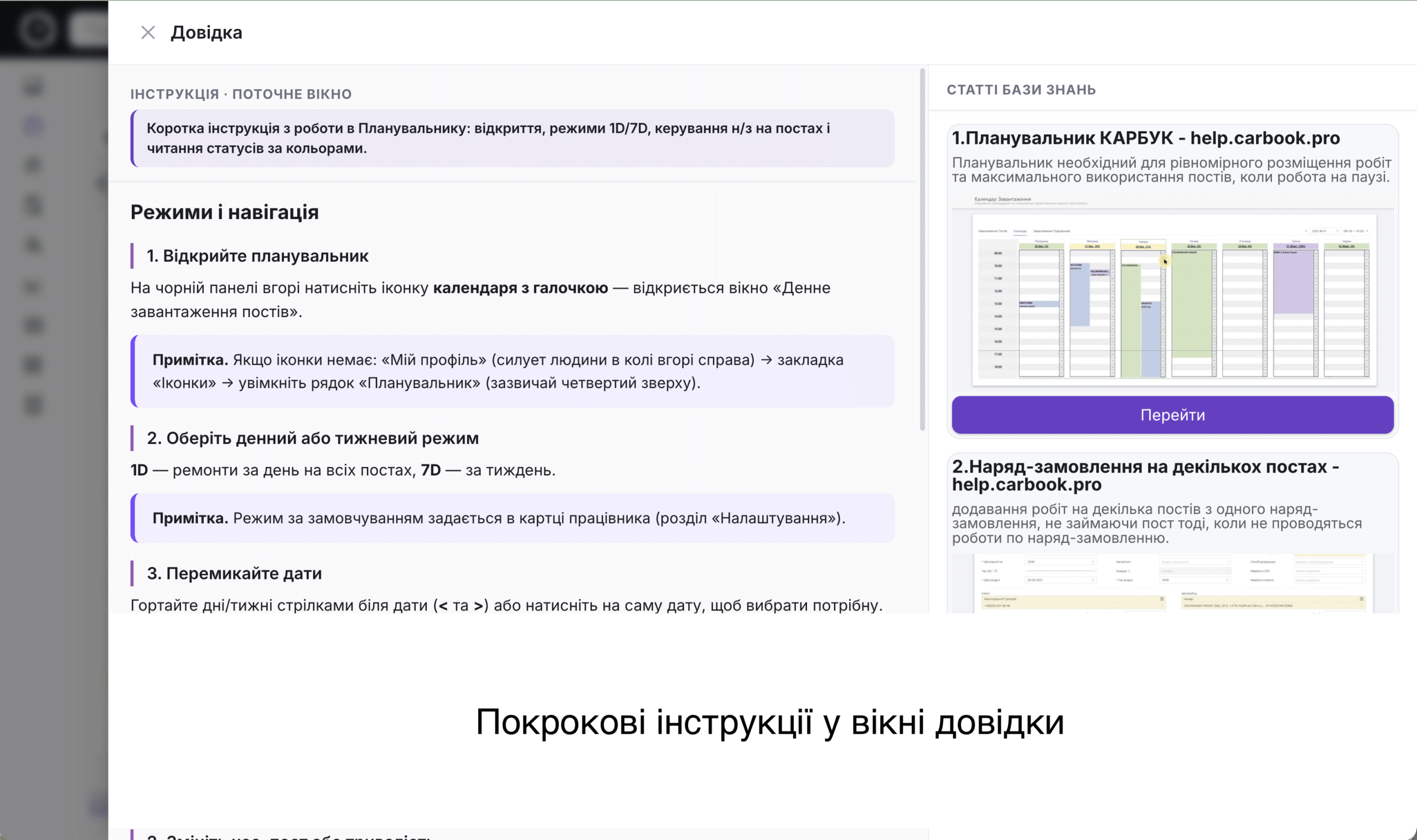This screenshot has height=840, width=1417.
Task: Click step 2. Оберіть денний або тижневий режим
Action: [x=313, y=438]
